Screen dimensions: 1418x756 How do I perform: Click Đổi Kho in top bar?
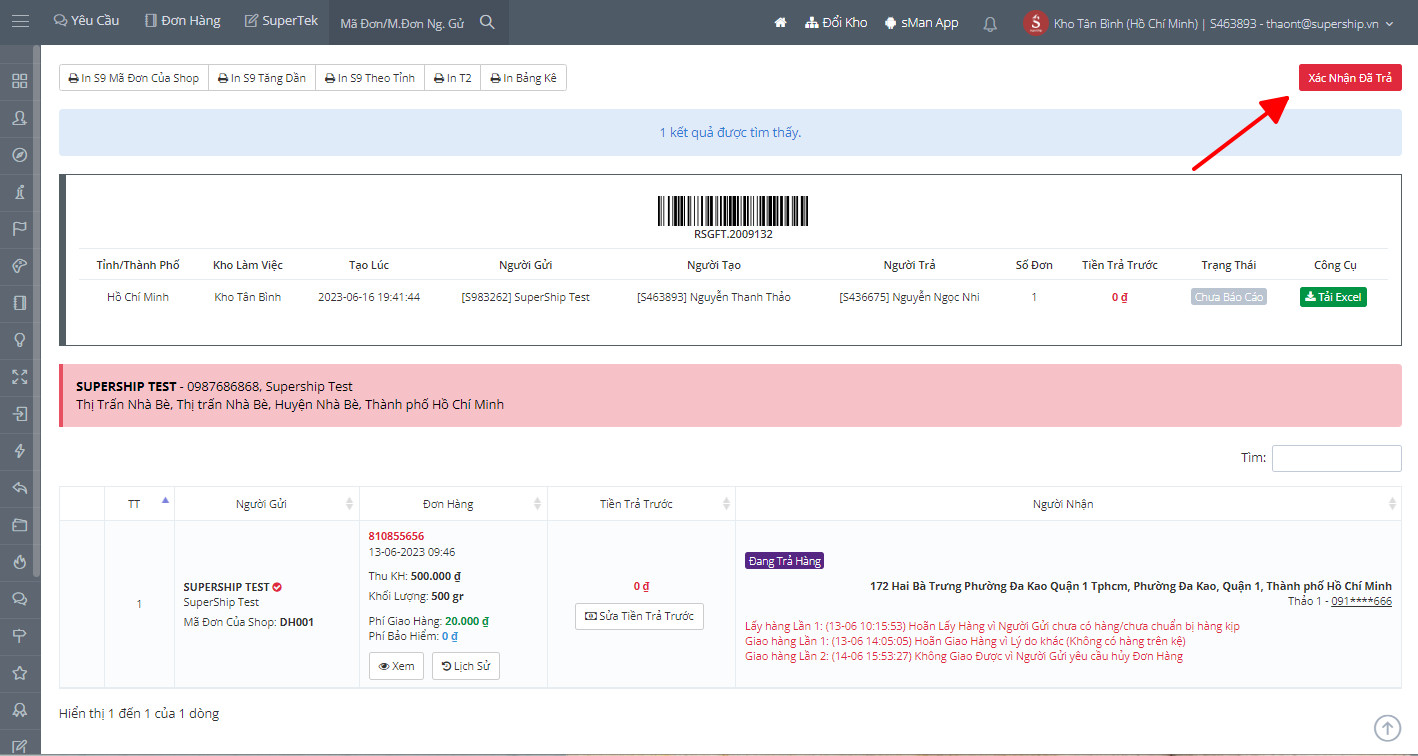(x=836, y=22)
